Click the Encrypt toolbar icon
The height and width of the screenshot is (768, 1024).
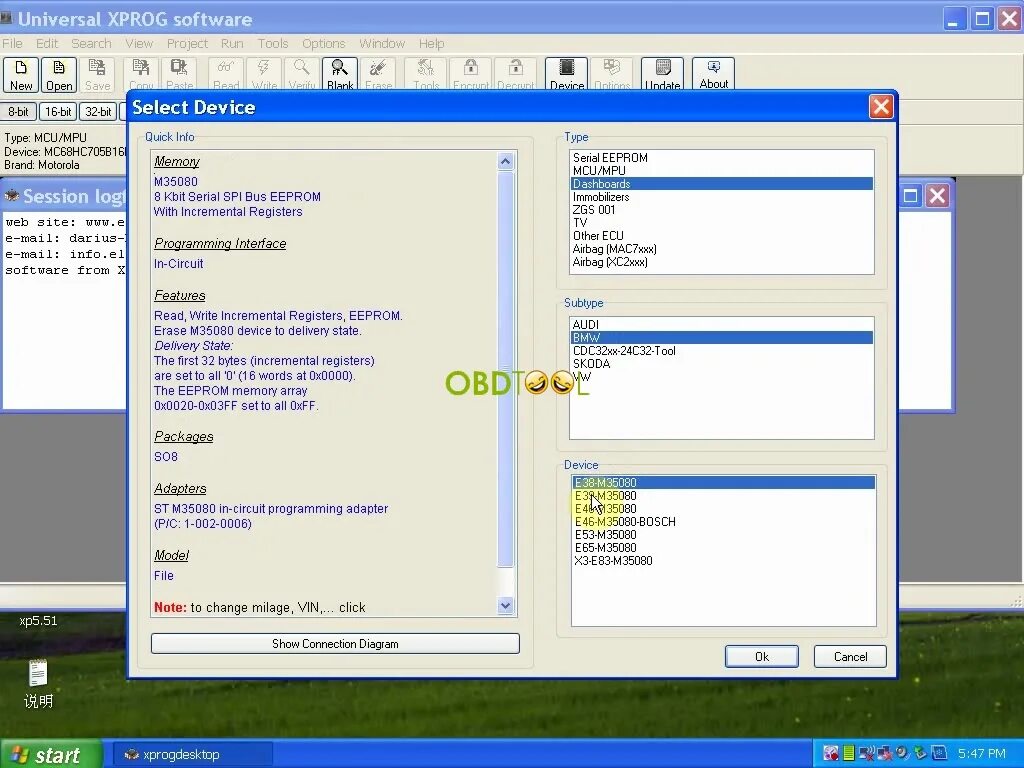(x=470, y=74)
